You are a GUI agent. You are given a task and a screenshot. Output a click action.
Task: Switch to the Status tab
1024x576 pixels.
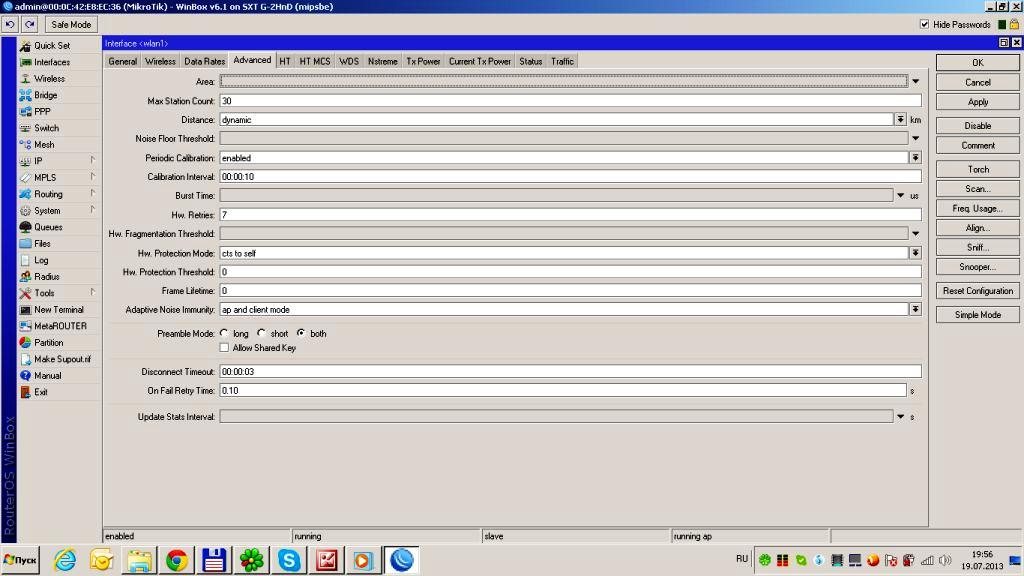point(530,61)
